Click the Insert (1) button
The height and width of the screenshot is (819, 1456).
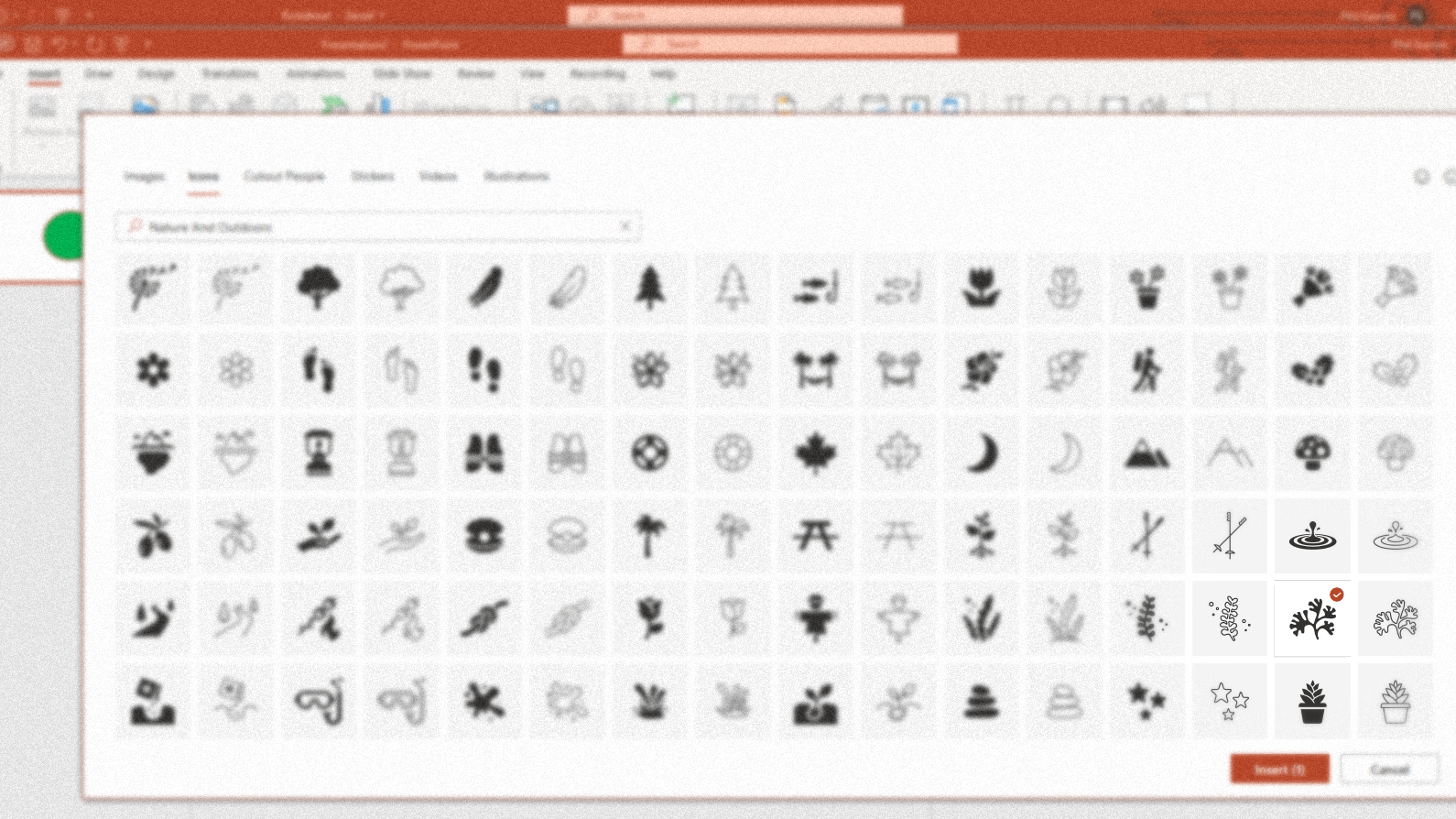1279,769
